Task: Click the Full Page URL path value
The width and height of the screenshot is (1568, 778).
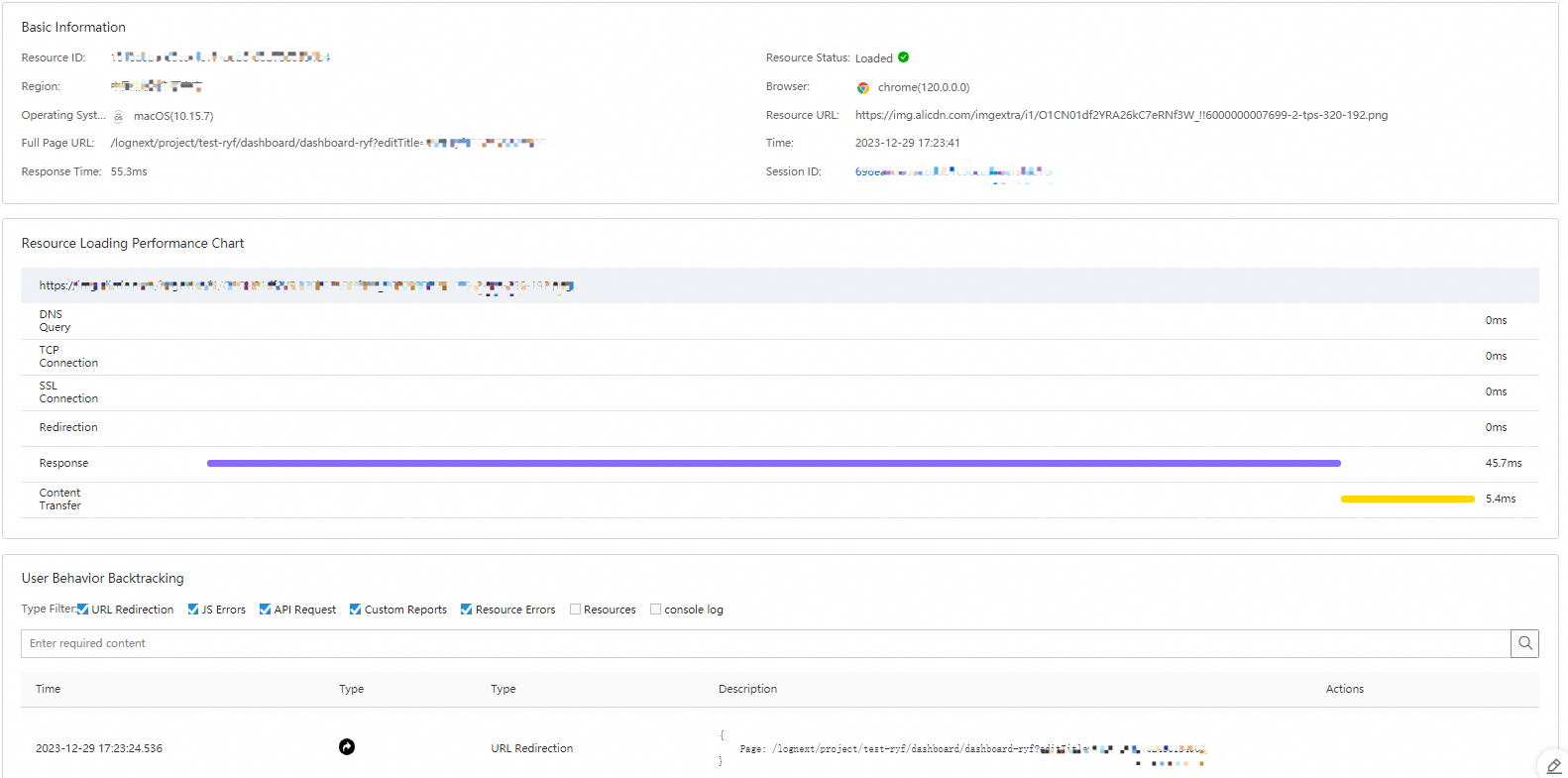Action: click(328, 143)
